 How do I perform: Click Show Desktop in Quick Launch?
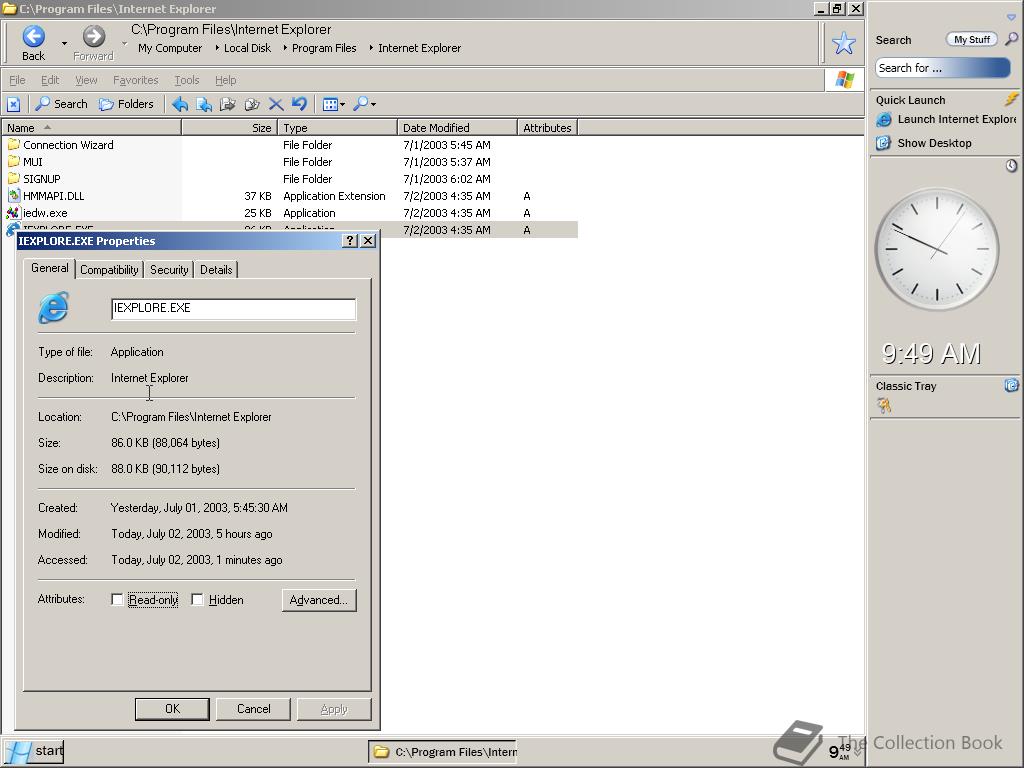[x=923, y=143]
